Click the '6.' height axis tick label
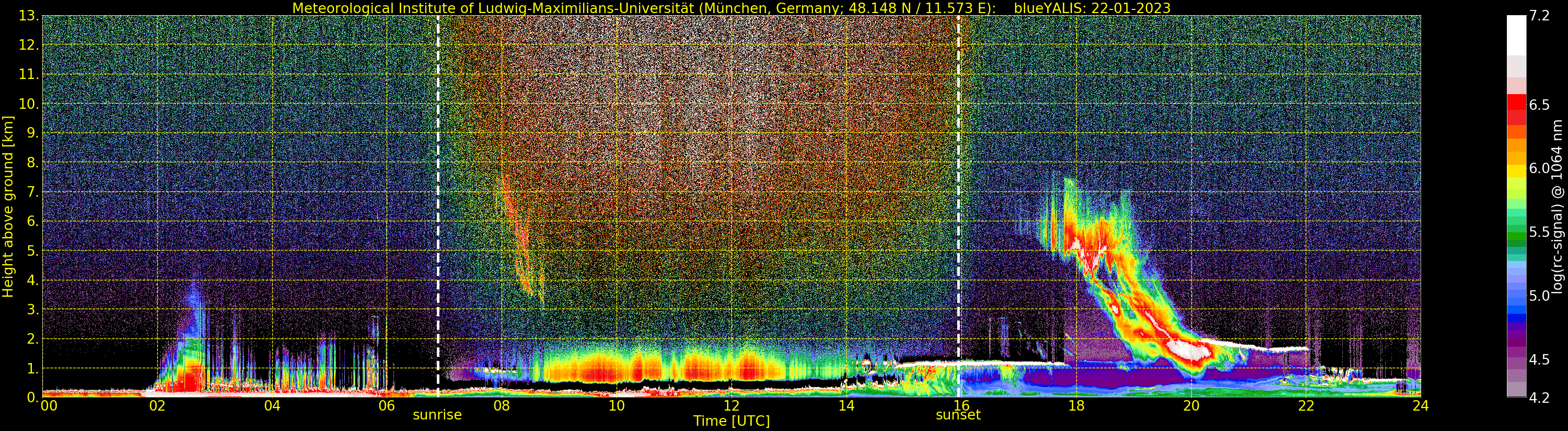 [x=33, y=221]
